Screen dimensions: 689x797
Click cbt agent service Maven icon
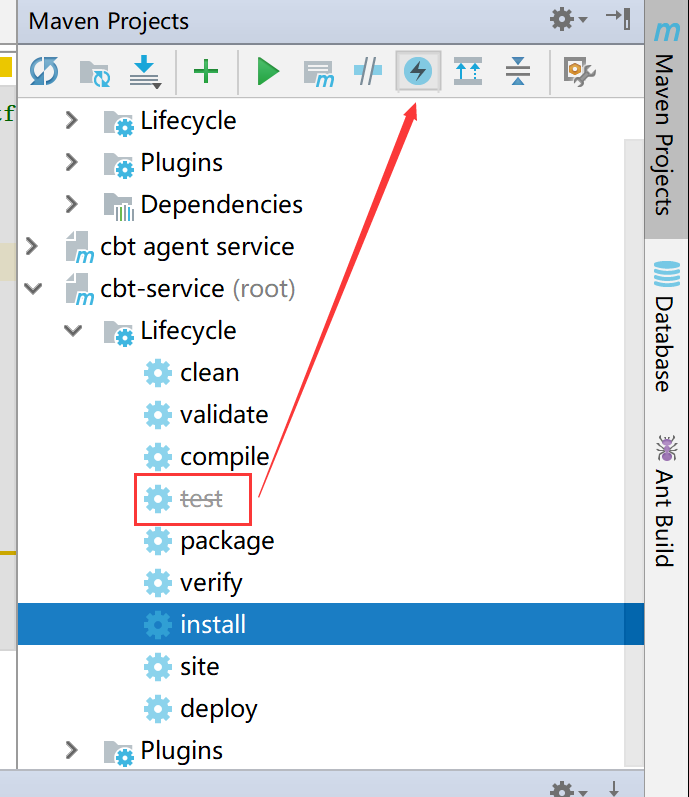(80, 248)
